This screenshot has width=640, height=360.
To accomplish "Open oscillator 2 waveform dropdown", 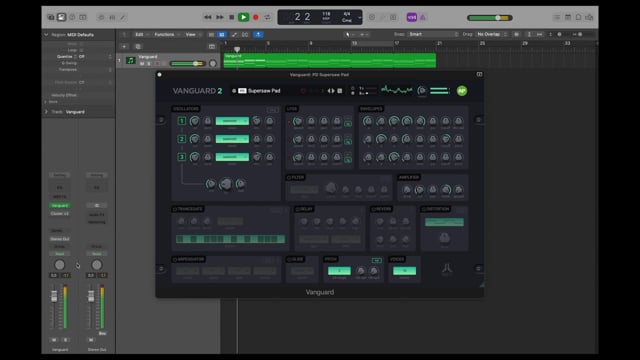I will pyautogui.click(x=232, y=139).
